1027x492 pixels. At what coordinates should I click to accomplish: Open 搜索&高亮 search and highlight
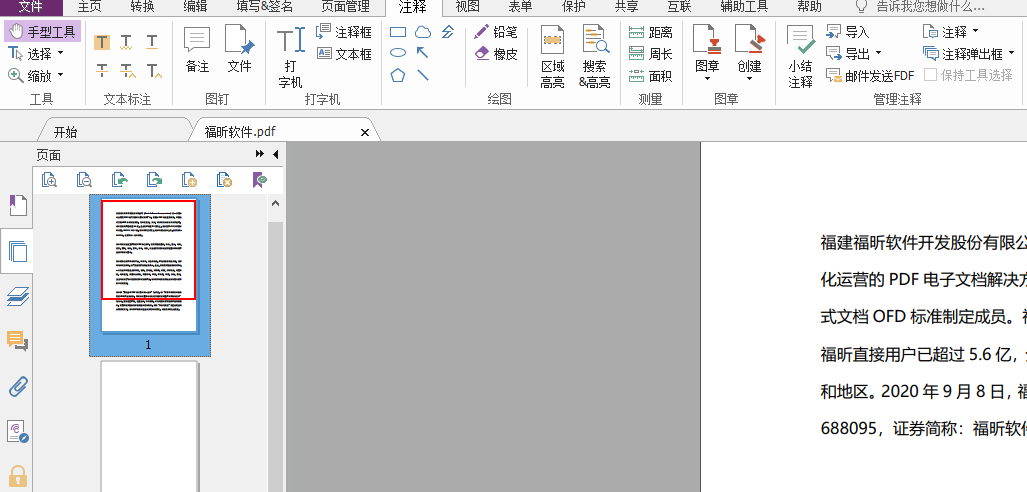pyautogui.click(x=595, y=58)
